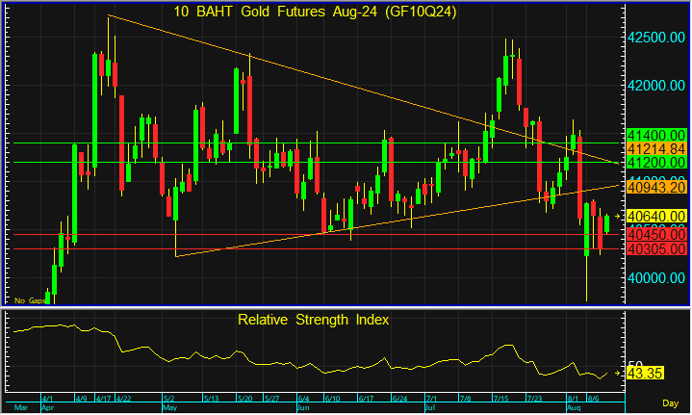
Task: Click the red 40305.00 price label
Action: tap(653, 248)
